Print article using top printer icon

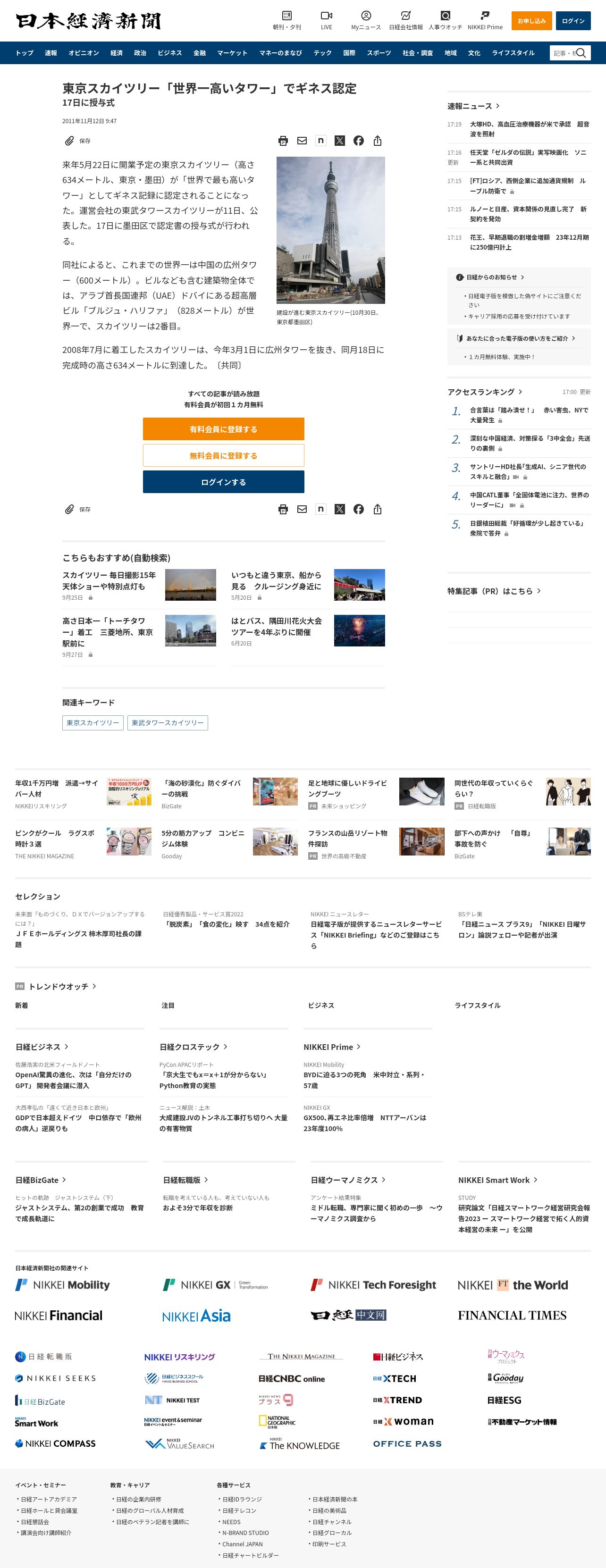283,141
